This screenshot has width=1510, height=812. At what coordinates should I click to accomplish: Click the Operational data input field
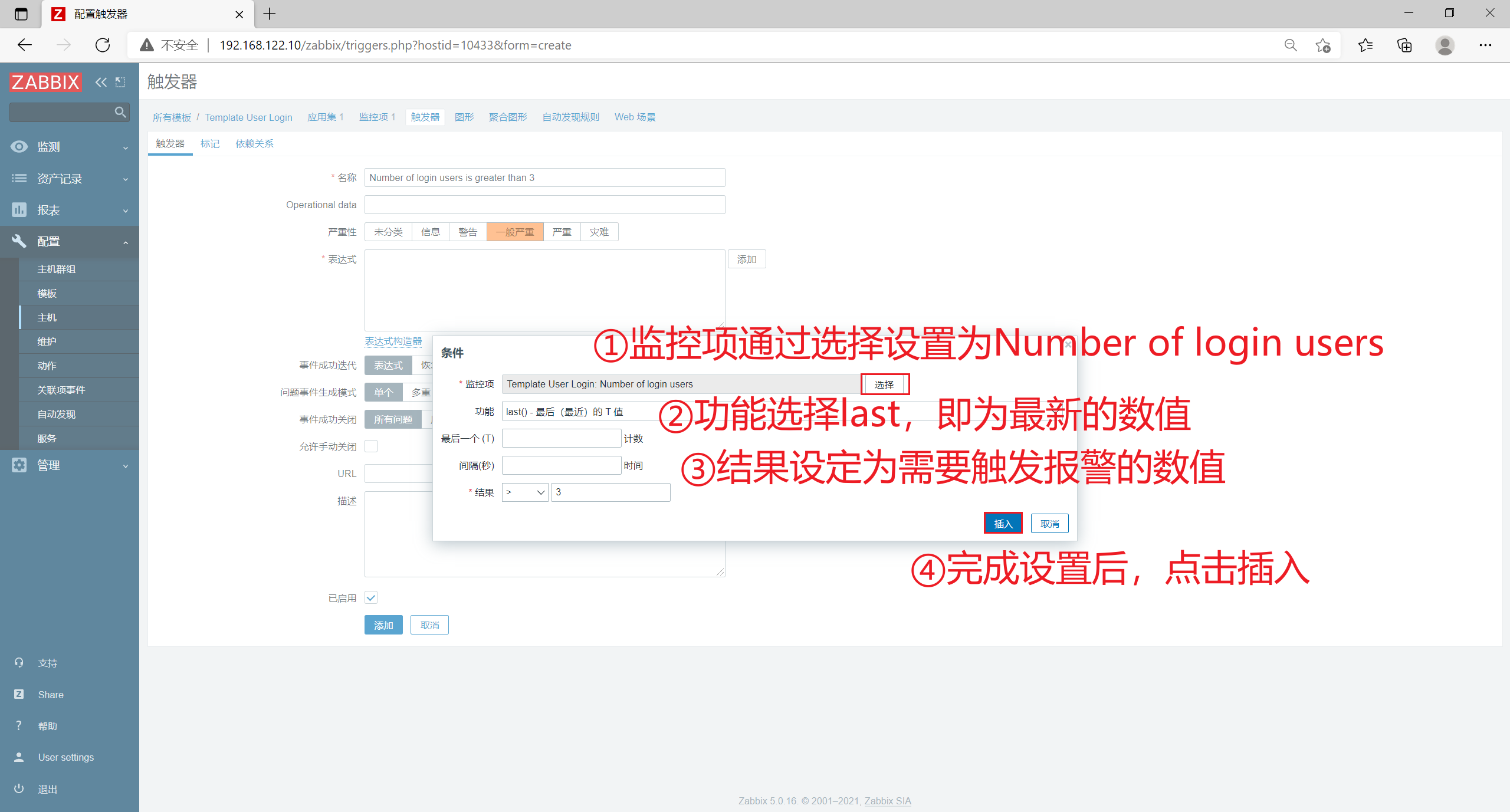click(544, 205)
